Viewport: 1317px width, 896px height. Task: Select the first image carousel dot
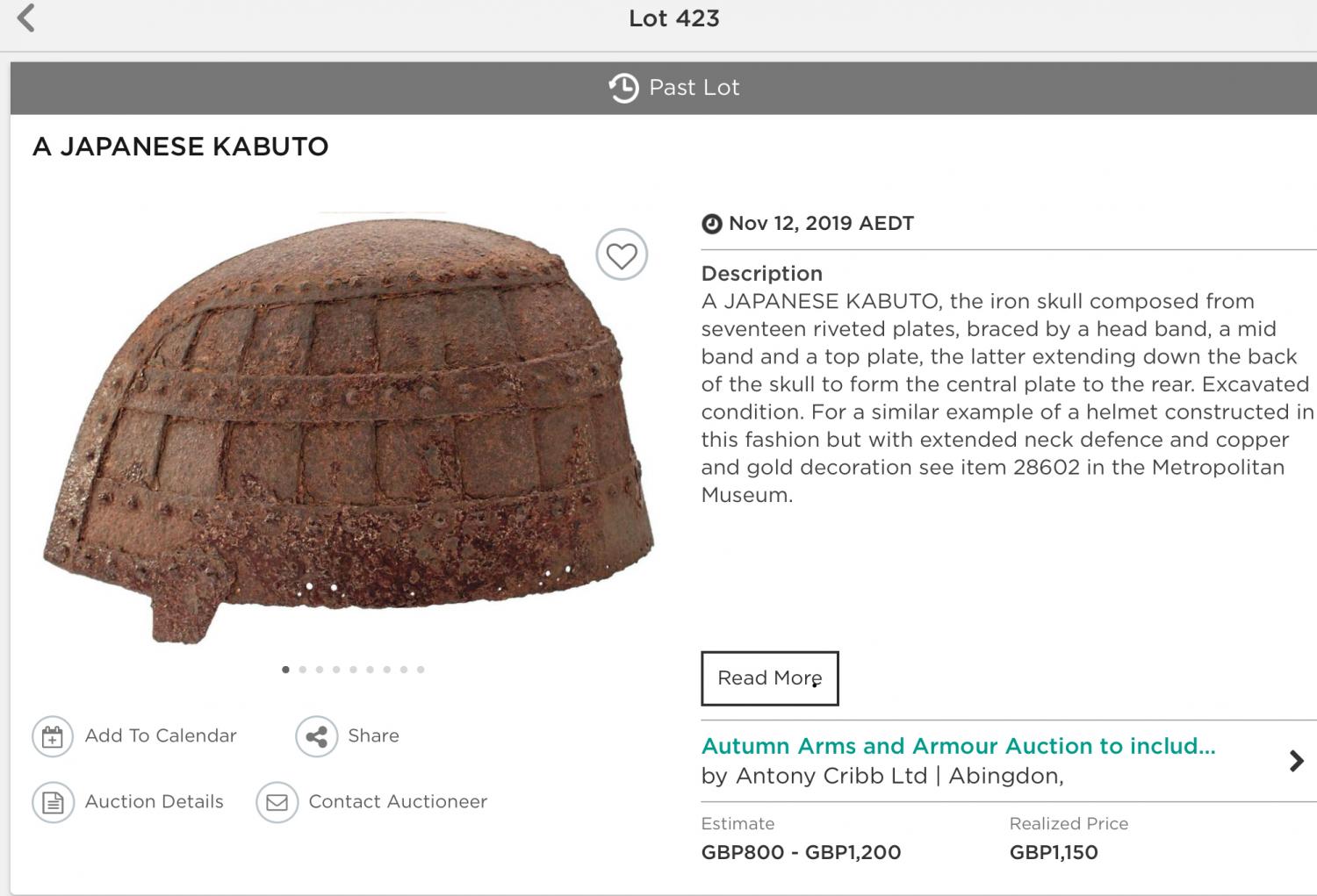285,670
